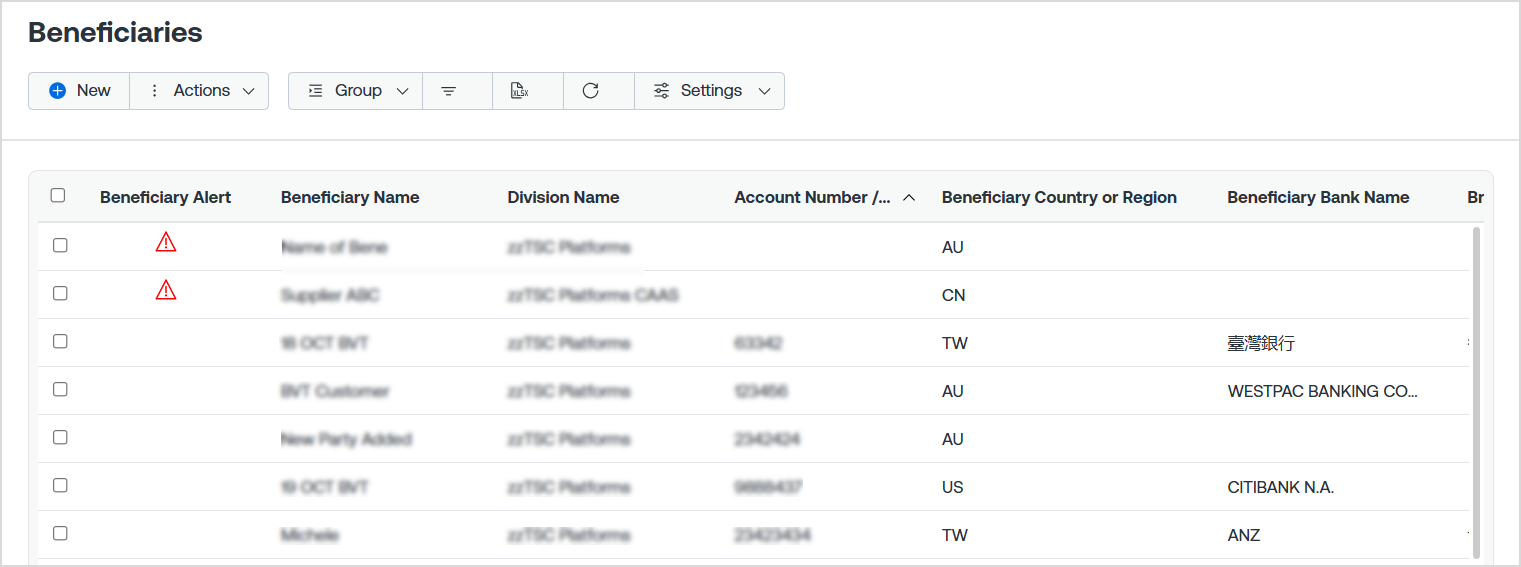The image size is (1521, 567).
Task: Sort by Beneficiary Bank Name header
Action: [x=1318, y=197]
